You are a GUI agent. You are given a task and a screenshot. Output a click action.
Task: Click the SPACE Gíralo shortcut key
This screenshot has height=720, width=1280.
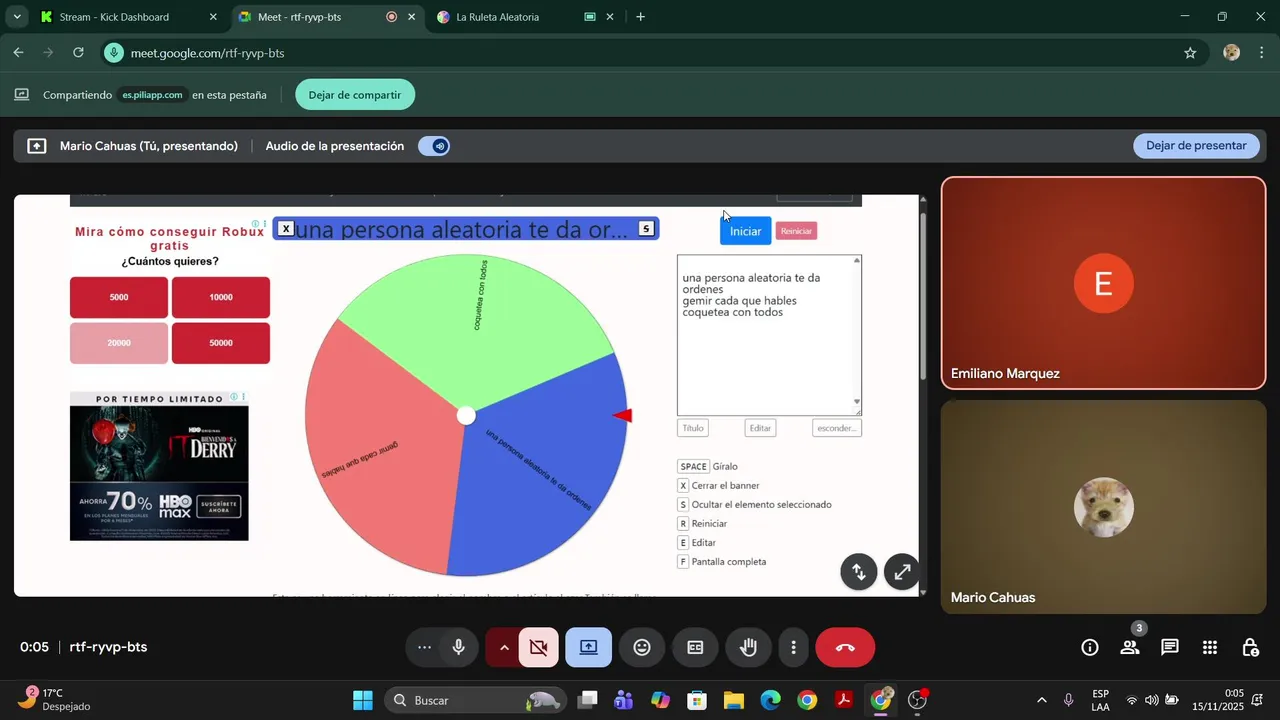coord(694,467)
